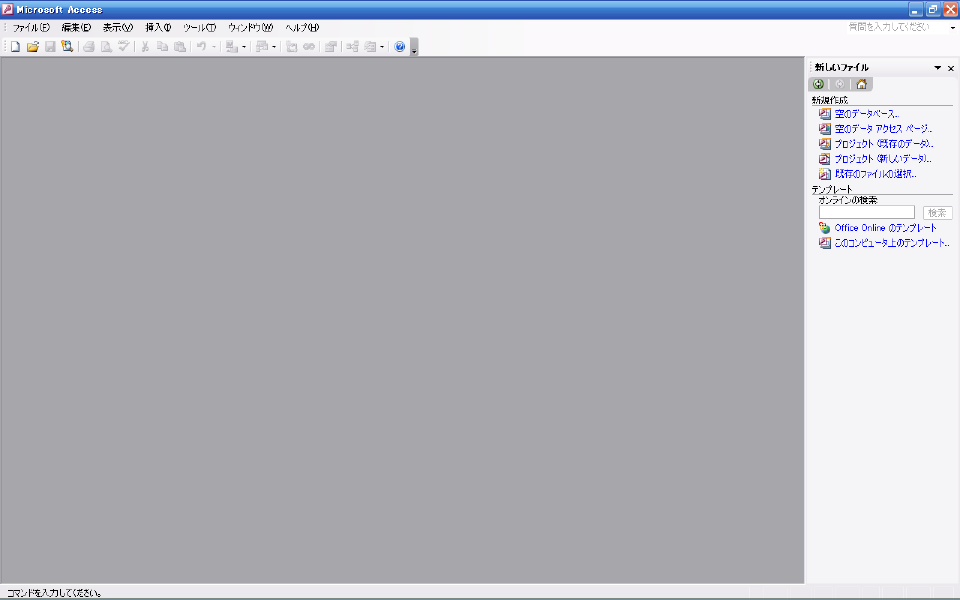Close the 新しいファイル task pane
This screenshot has height=600, width=960.
(x=951, y=68)
